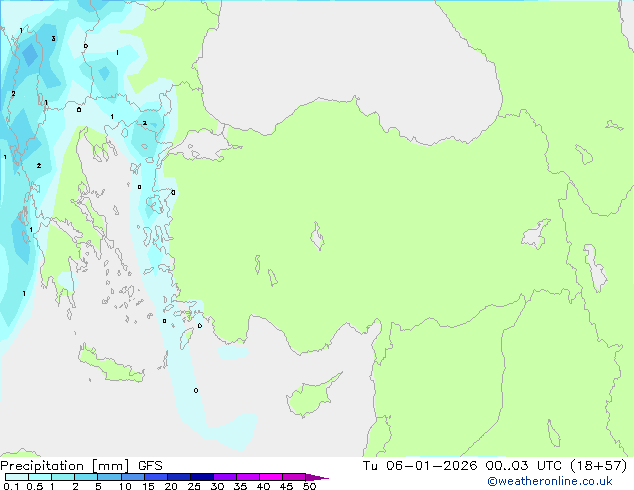Click the forecast offset '(18+57)'
The image size is (634, 490).
pyautogui.click(x=598, y=466)
